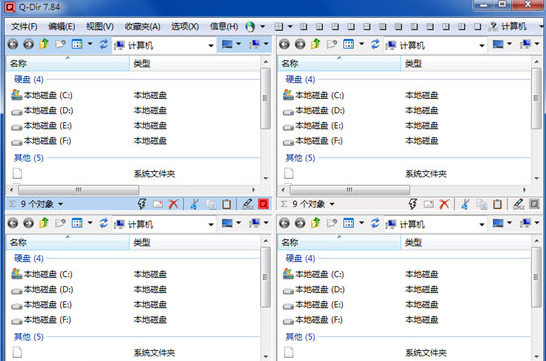
Task: Go back in the top-left pane
Action: 13,45
